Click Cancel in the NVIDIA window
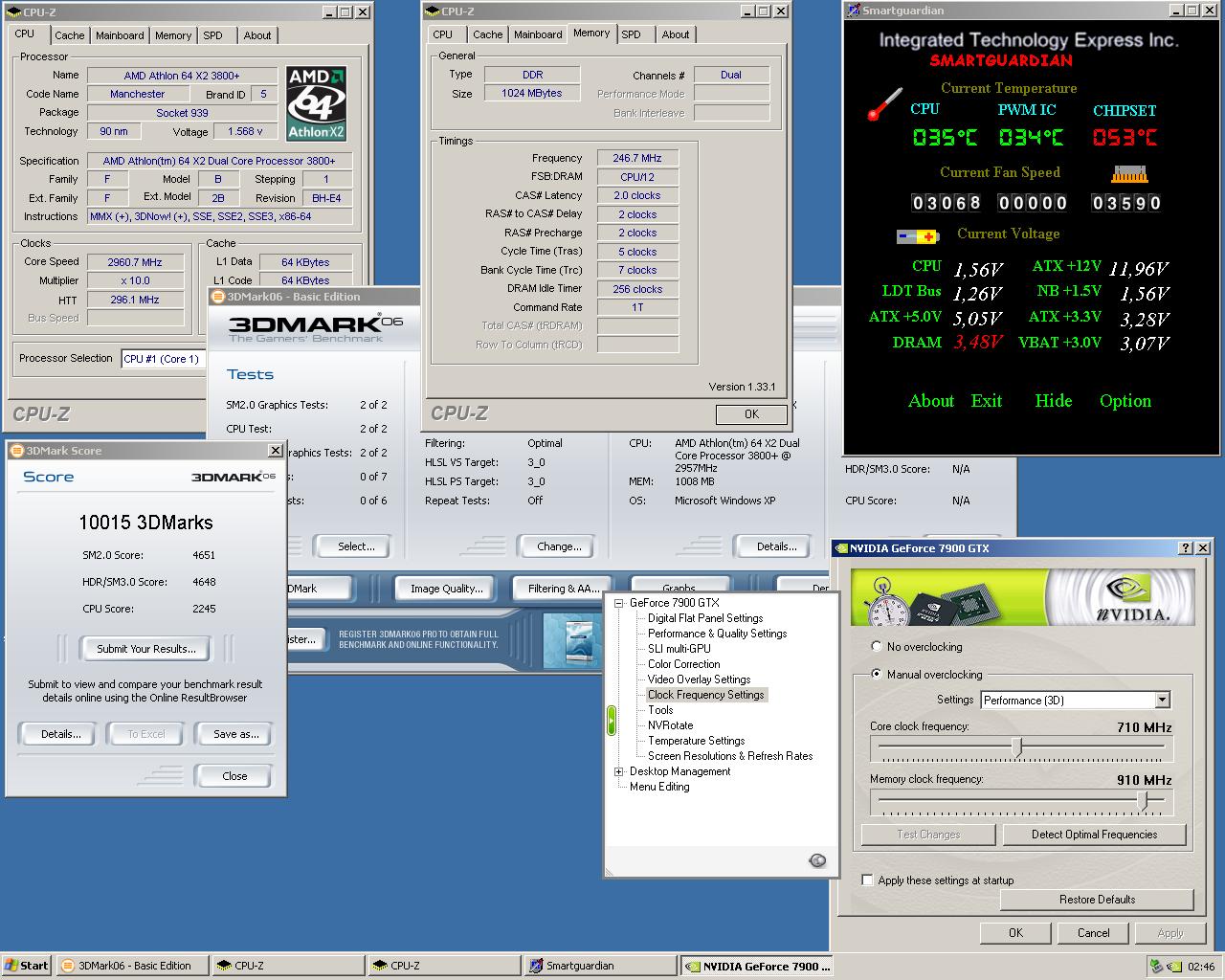The height and width of the screenshot is (980, 1225). pos(1094,933)
